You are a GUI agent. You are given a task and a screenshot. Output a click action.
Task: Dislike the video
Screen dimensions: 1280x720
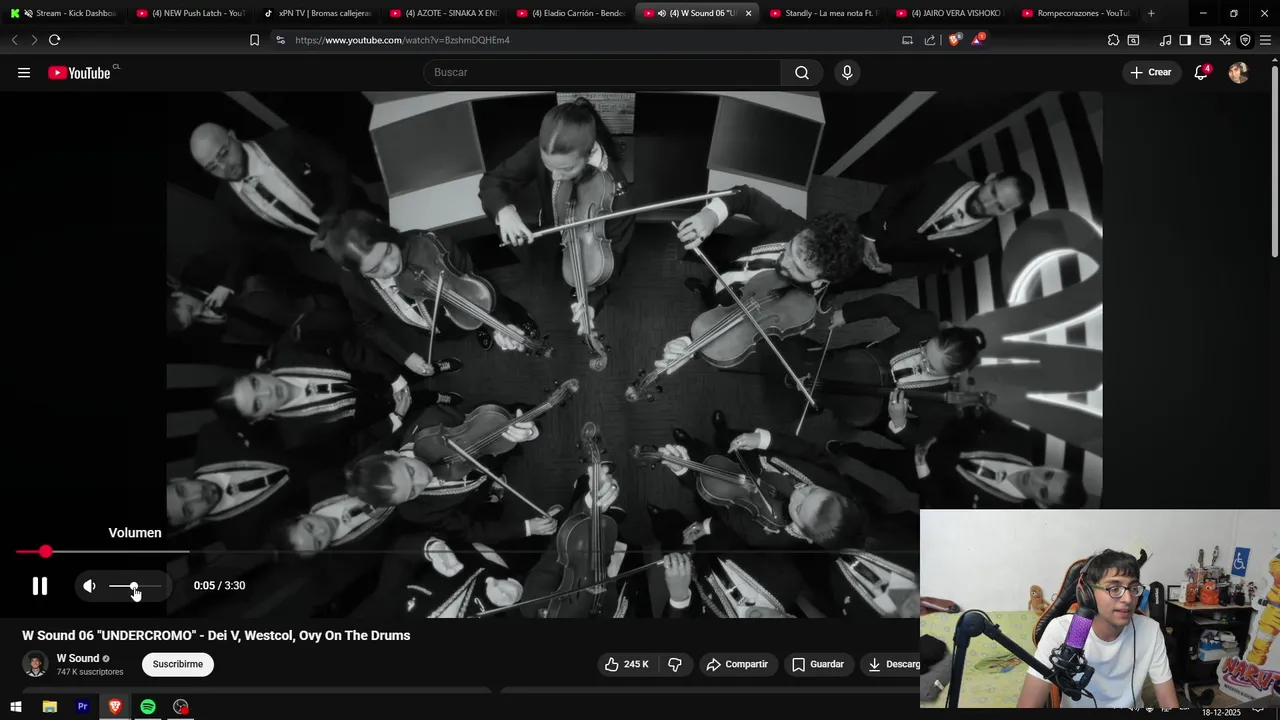[675, 664]
